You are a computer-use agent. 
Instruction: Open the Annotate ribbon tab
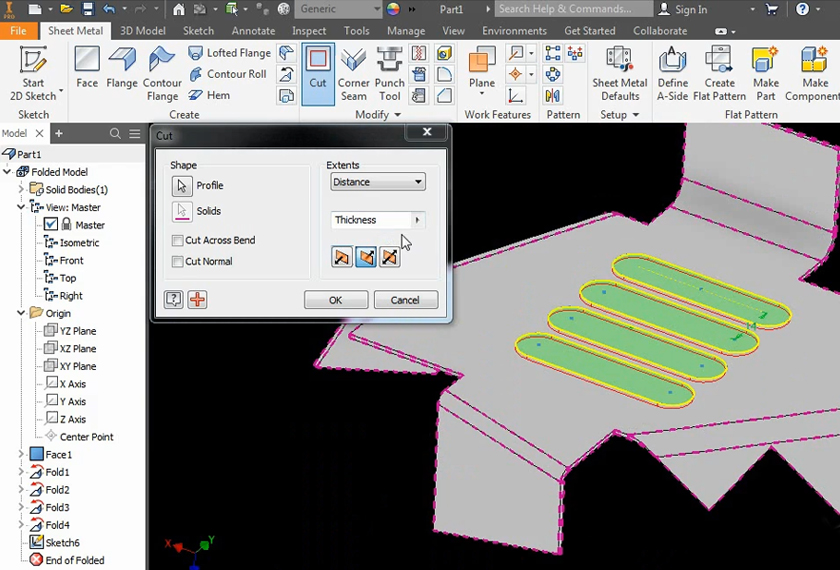point(253,31)
